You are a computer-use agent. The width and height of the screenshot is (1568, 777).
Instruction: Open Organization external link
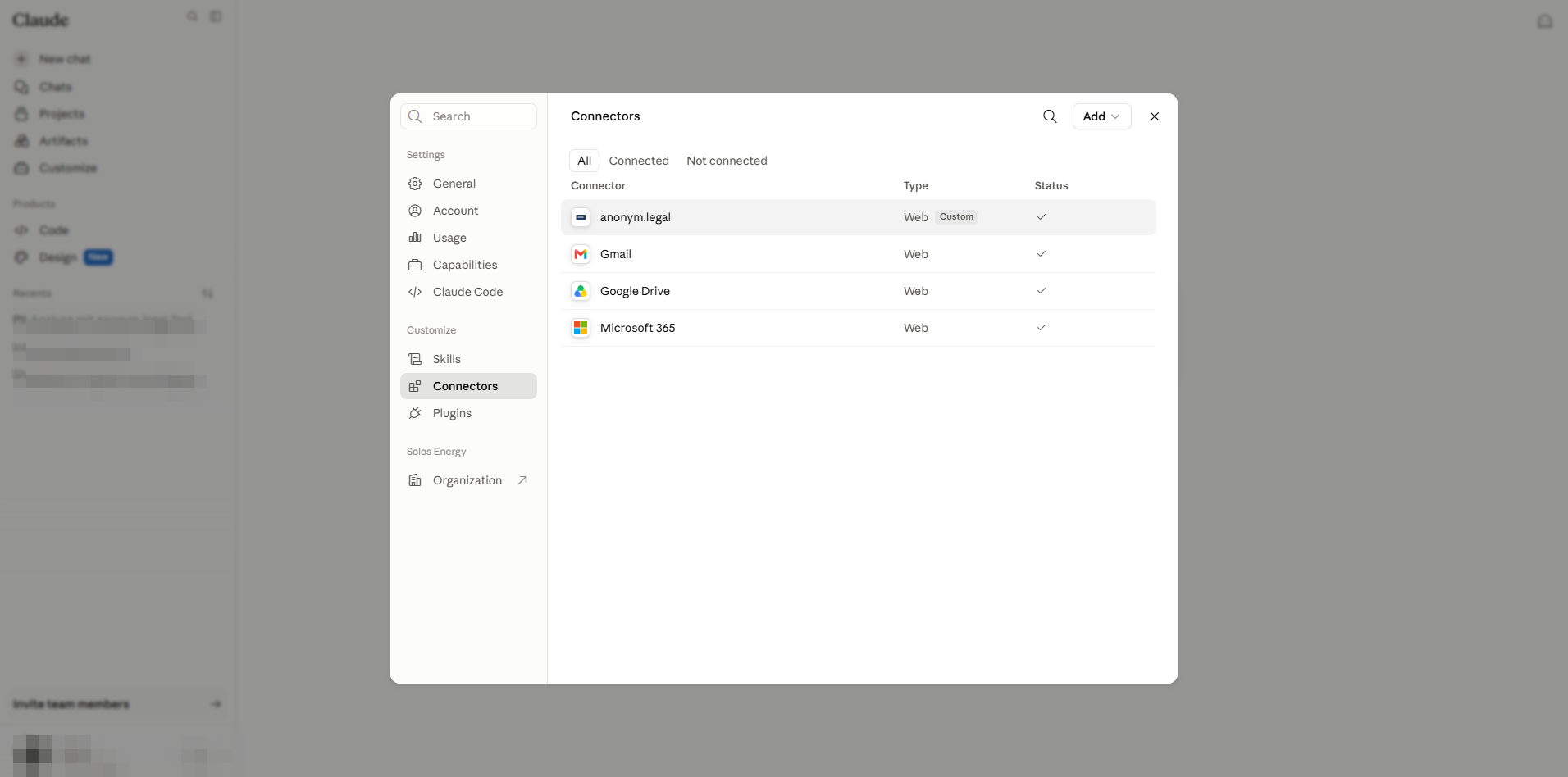click(468, 480)
